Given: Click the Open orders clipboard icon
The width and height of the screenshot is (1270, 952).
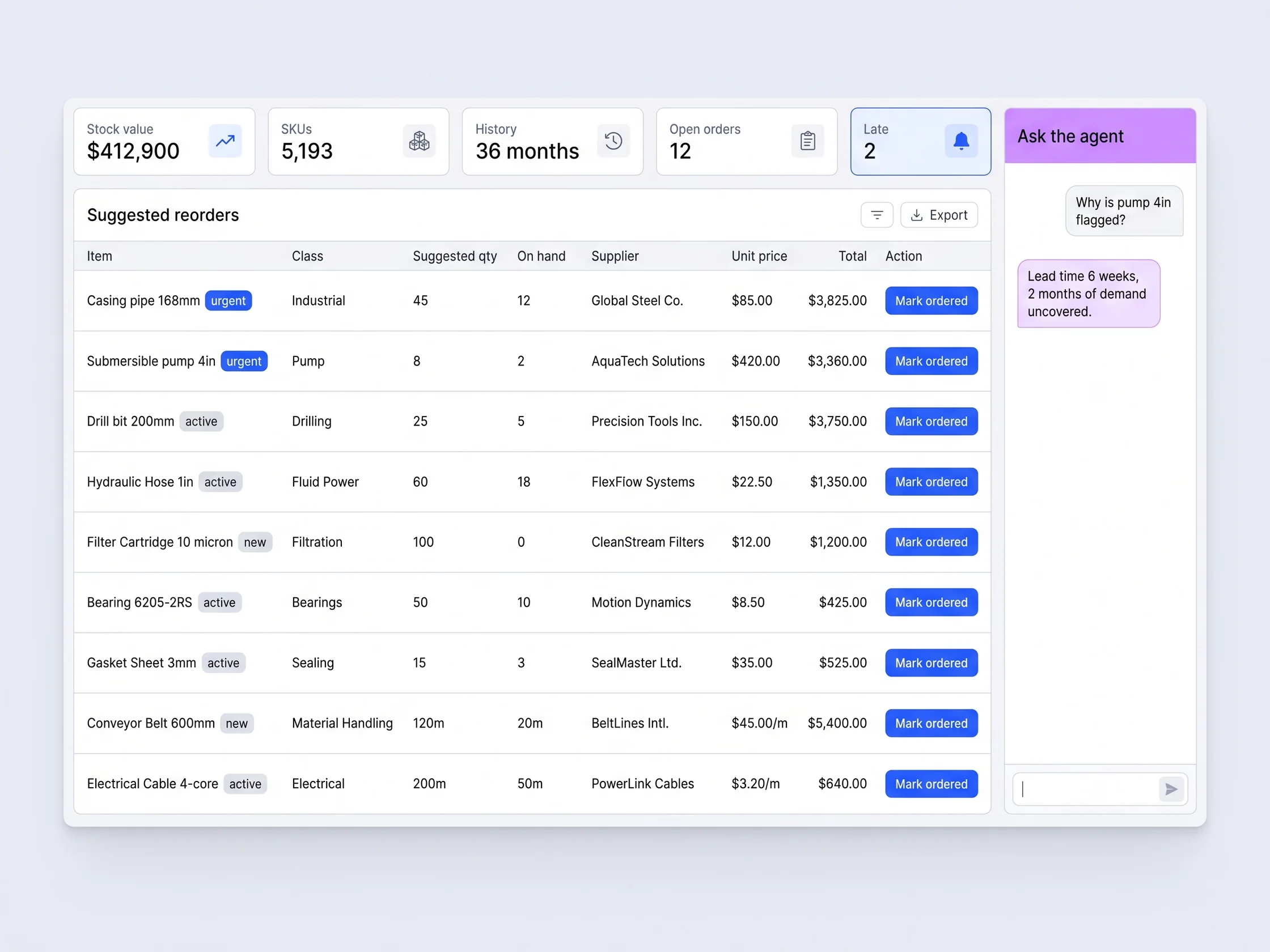Looking at the screenshot, I should pyautogui.click(x=807, y=141).
